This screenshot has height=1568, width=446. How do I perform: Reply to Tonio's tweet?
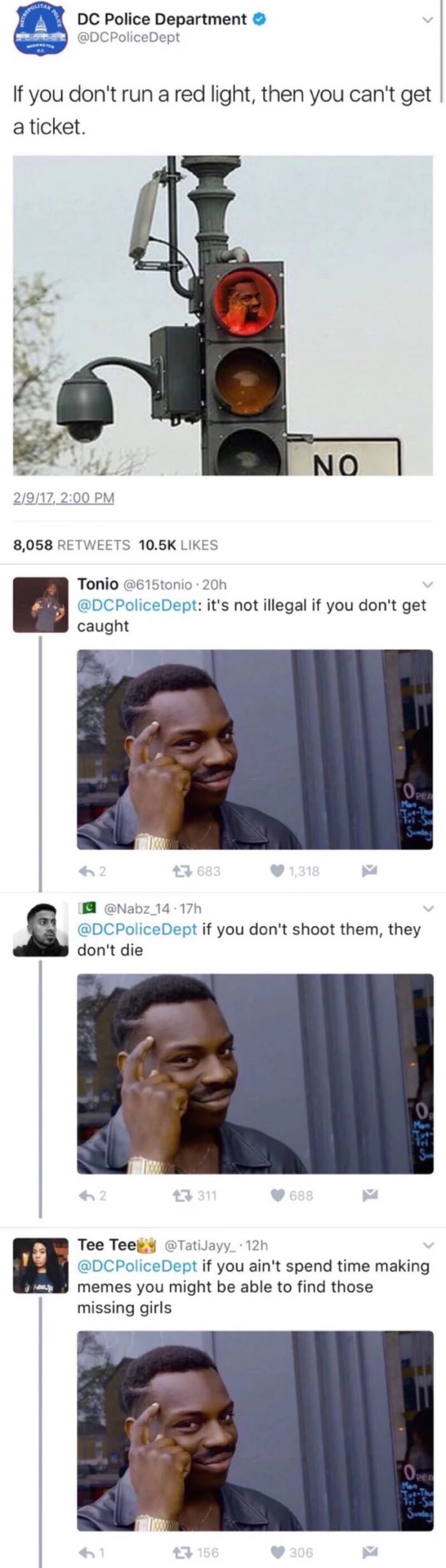tap(87, 871)
